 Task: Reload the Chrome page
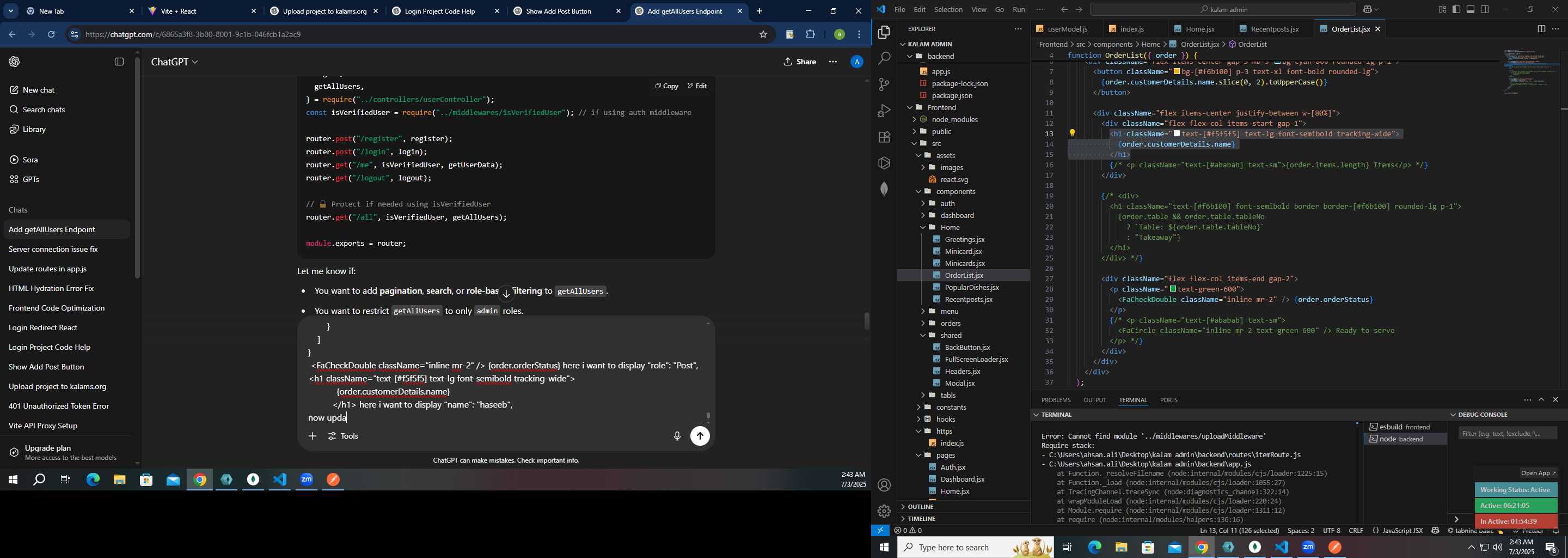tap(52, 35)
